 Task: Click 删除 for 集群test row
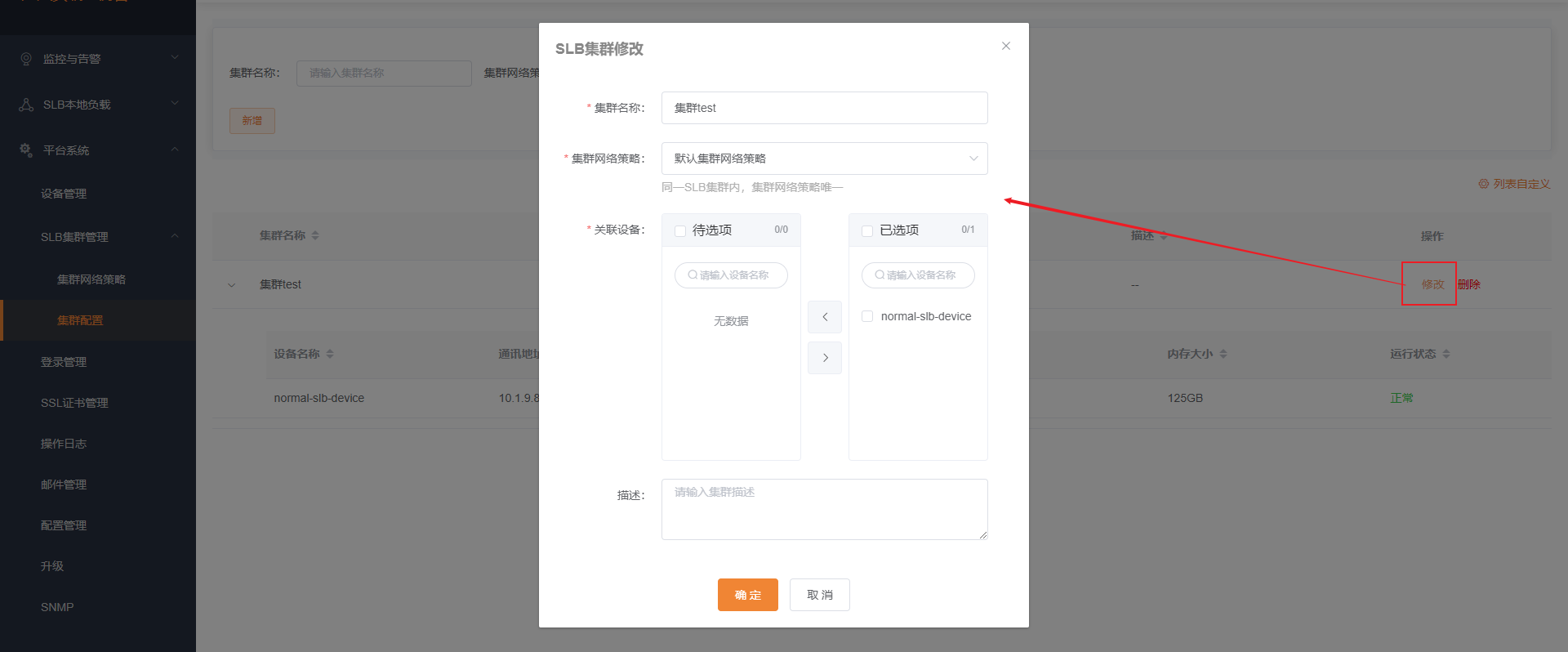[1469, 284]
